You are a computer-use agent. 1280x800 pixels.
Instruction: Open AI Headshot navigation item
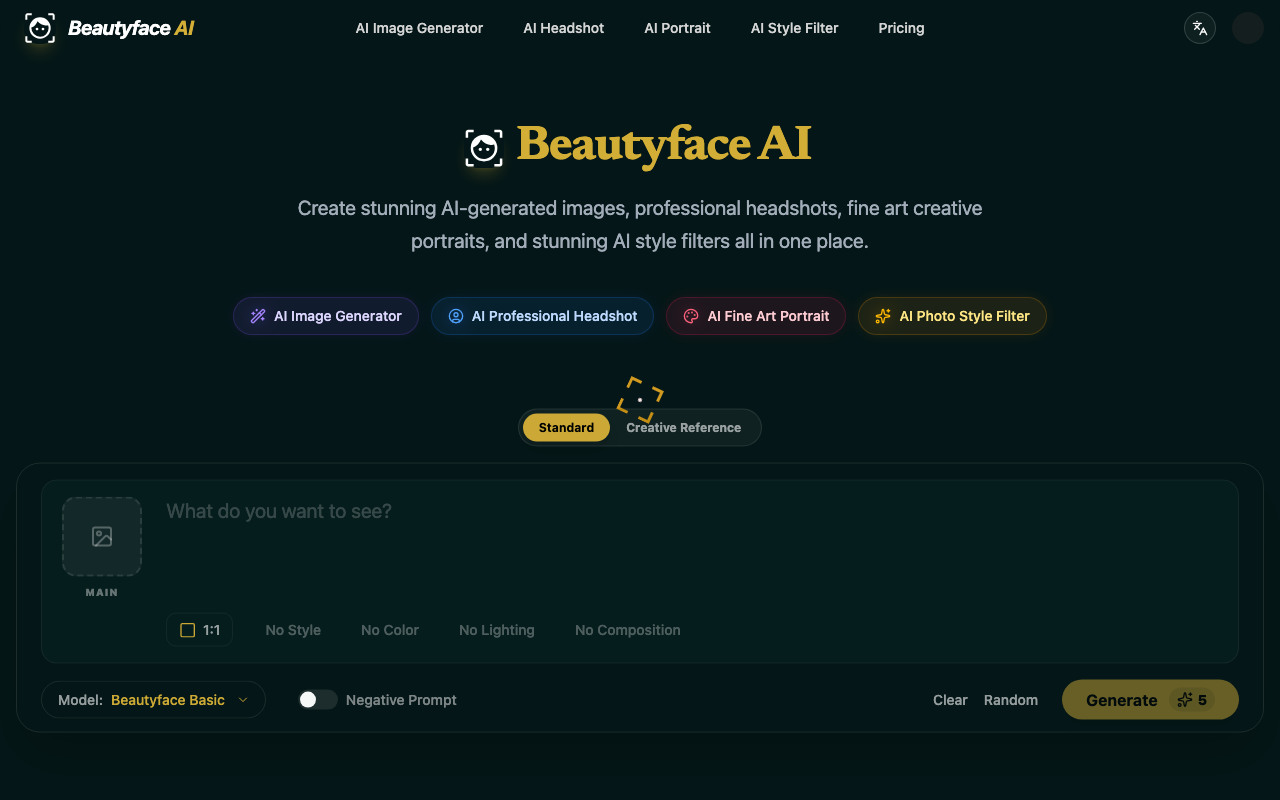click(x=564, y=28)
